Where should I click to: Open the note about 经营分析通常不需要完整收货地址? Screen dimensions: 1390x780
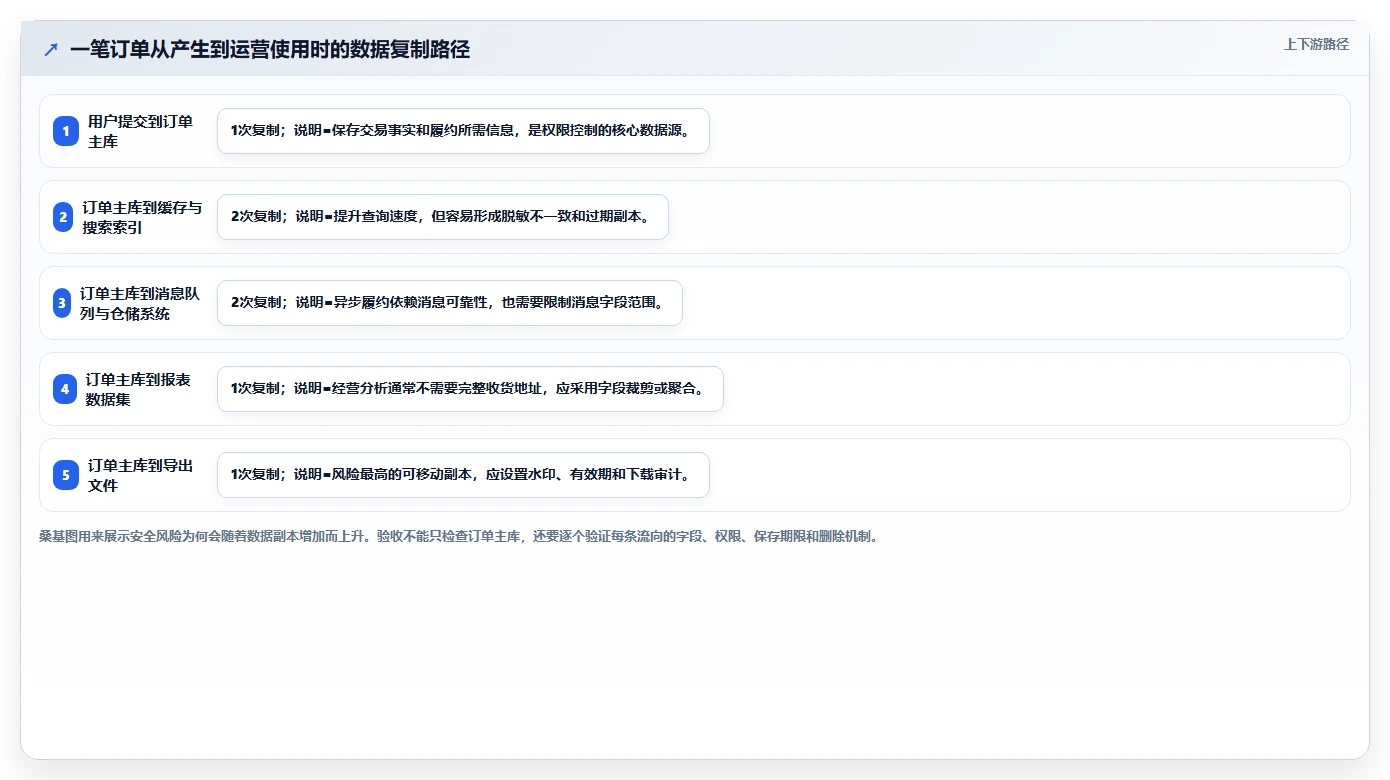coord(470,389)
